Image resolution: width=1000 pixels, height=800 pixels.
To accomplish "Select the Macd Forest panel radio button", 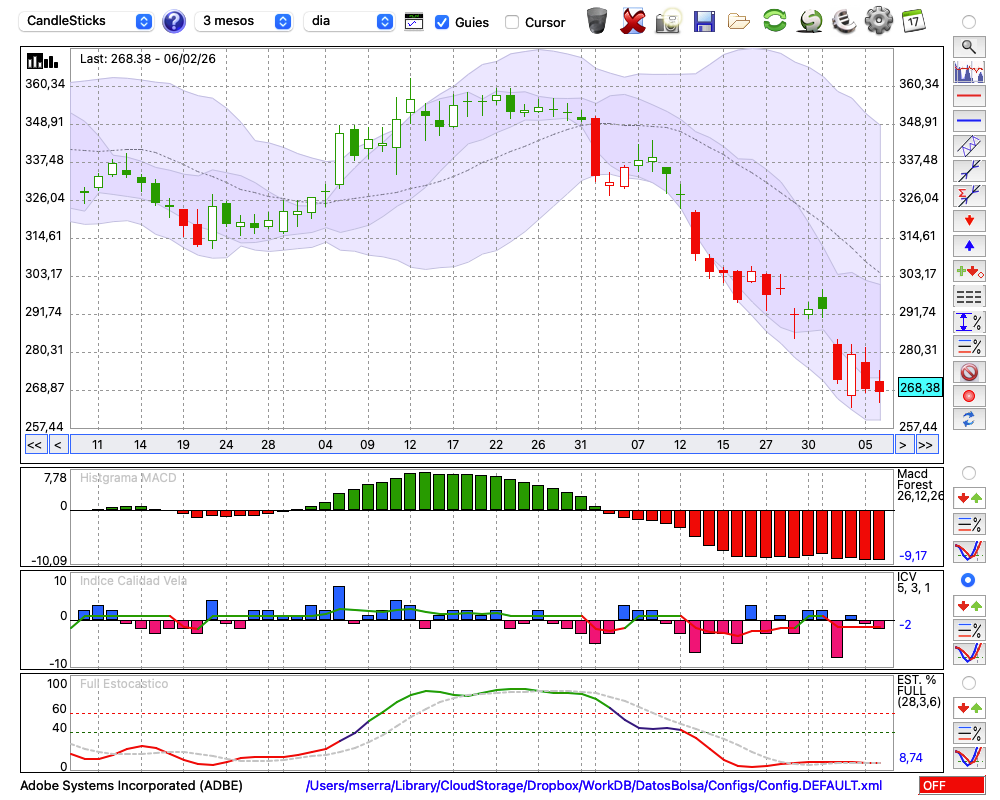I will [968, 472].
